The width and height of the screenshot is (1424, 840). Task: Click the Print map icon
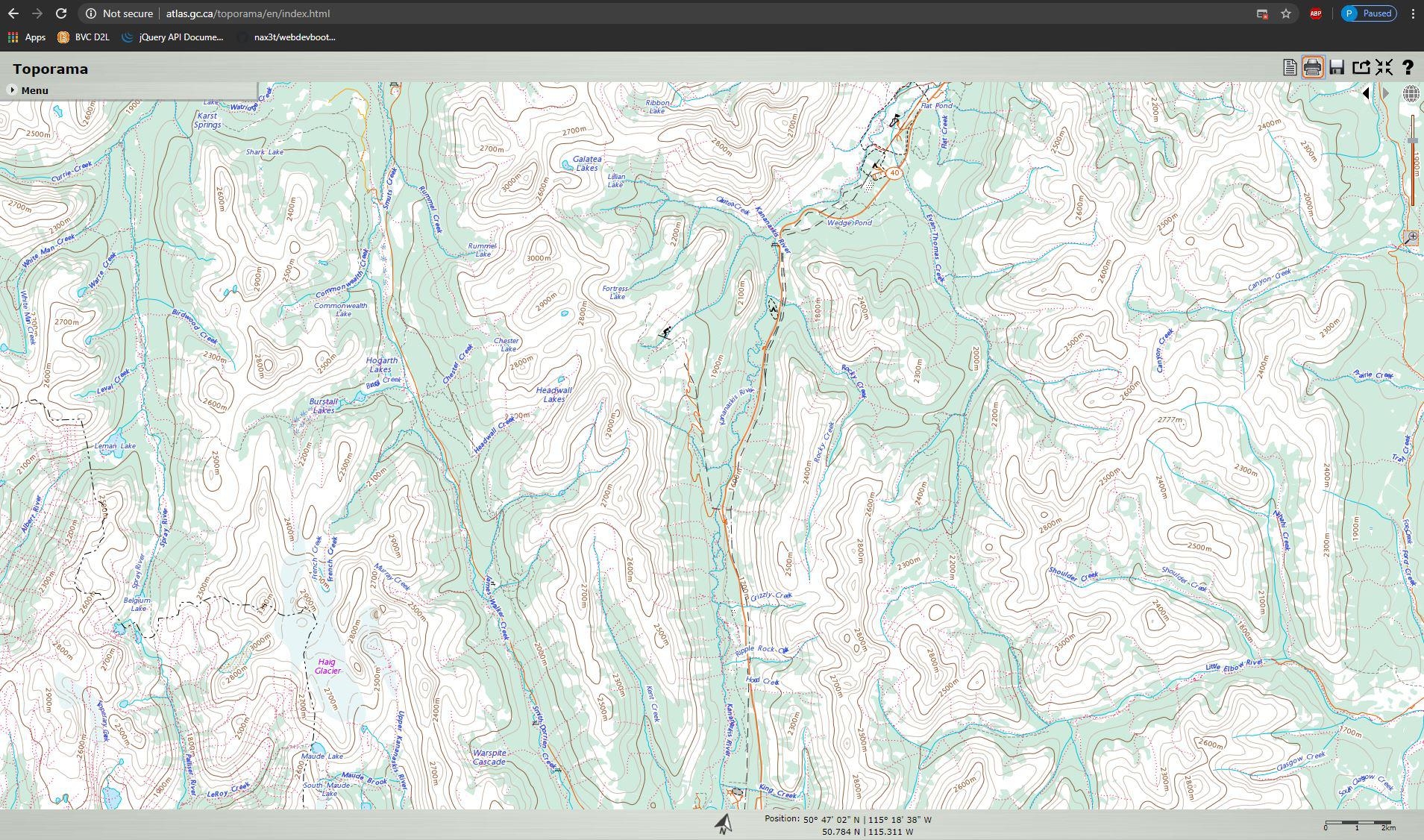pos(1312,68)
